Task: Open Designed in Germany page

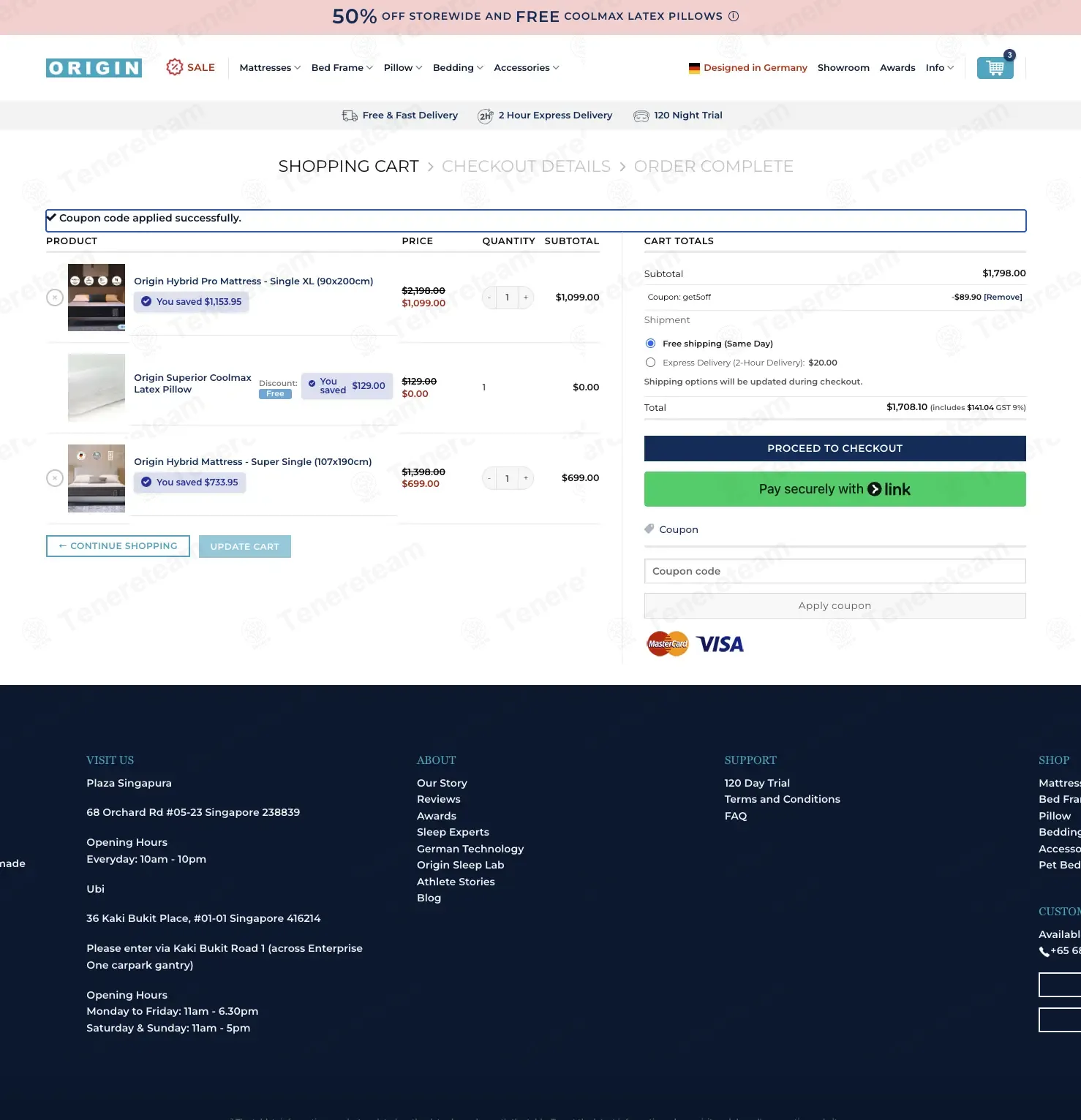Action: pyautogui.click(x=755, y=68)
